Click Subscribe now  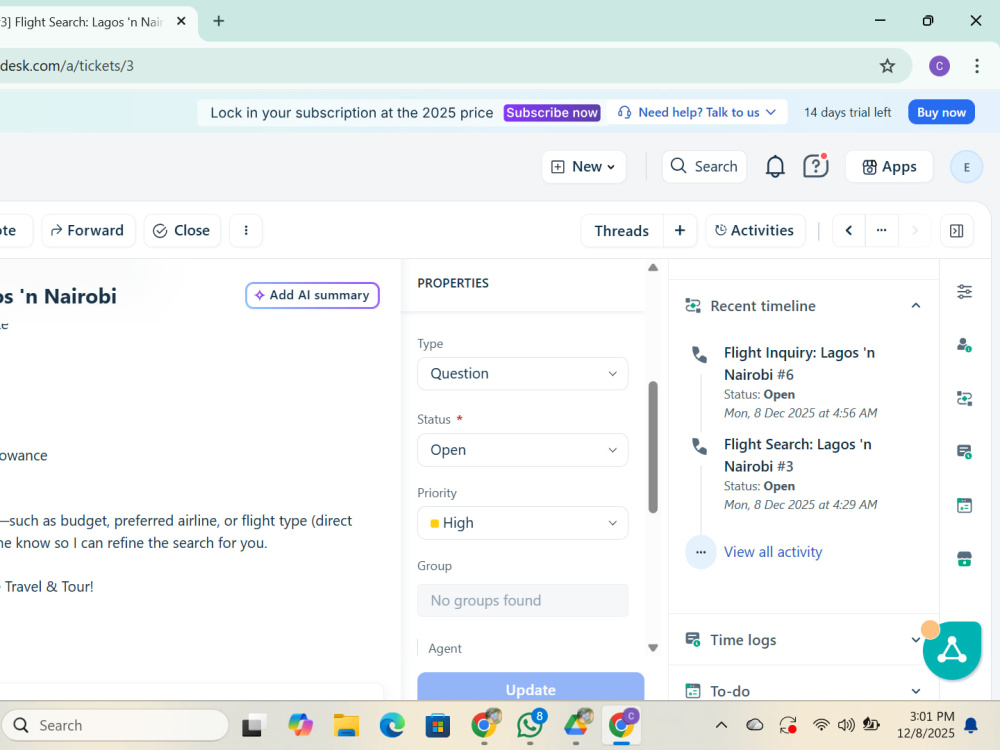(x=552, y=113)
